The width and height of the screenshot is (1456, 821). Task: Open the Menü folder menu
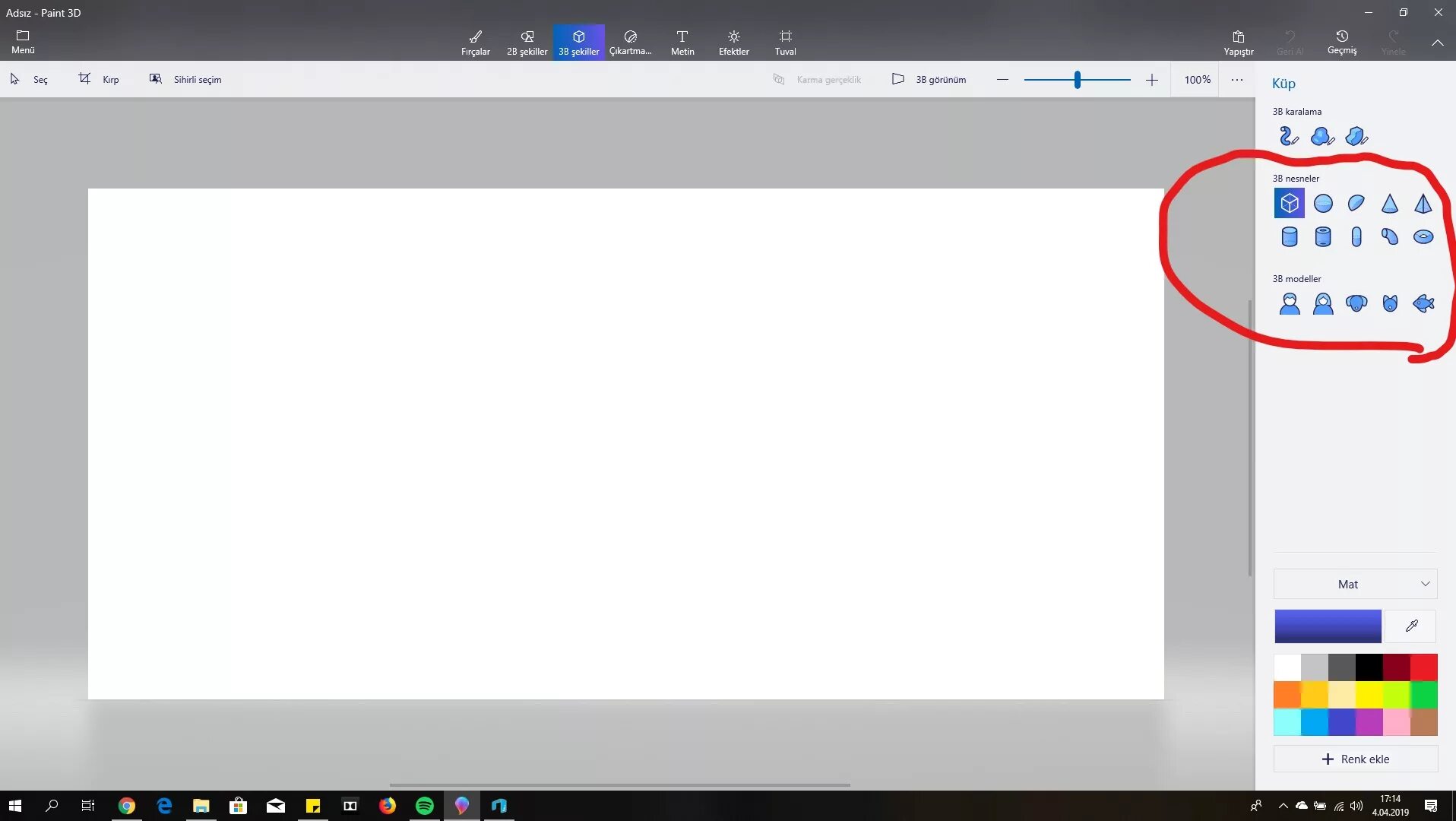[x=23, y=42]
